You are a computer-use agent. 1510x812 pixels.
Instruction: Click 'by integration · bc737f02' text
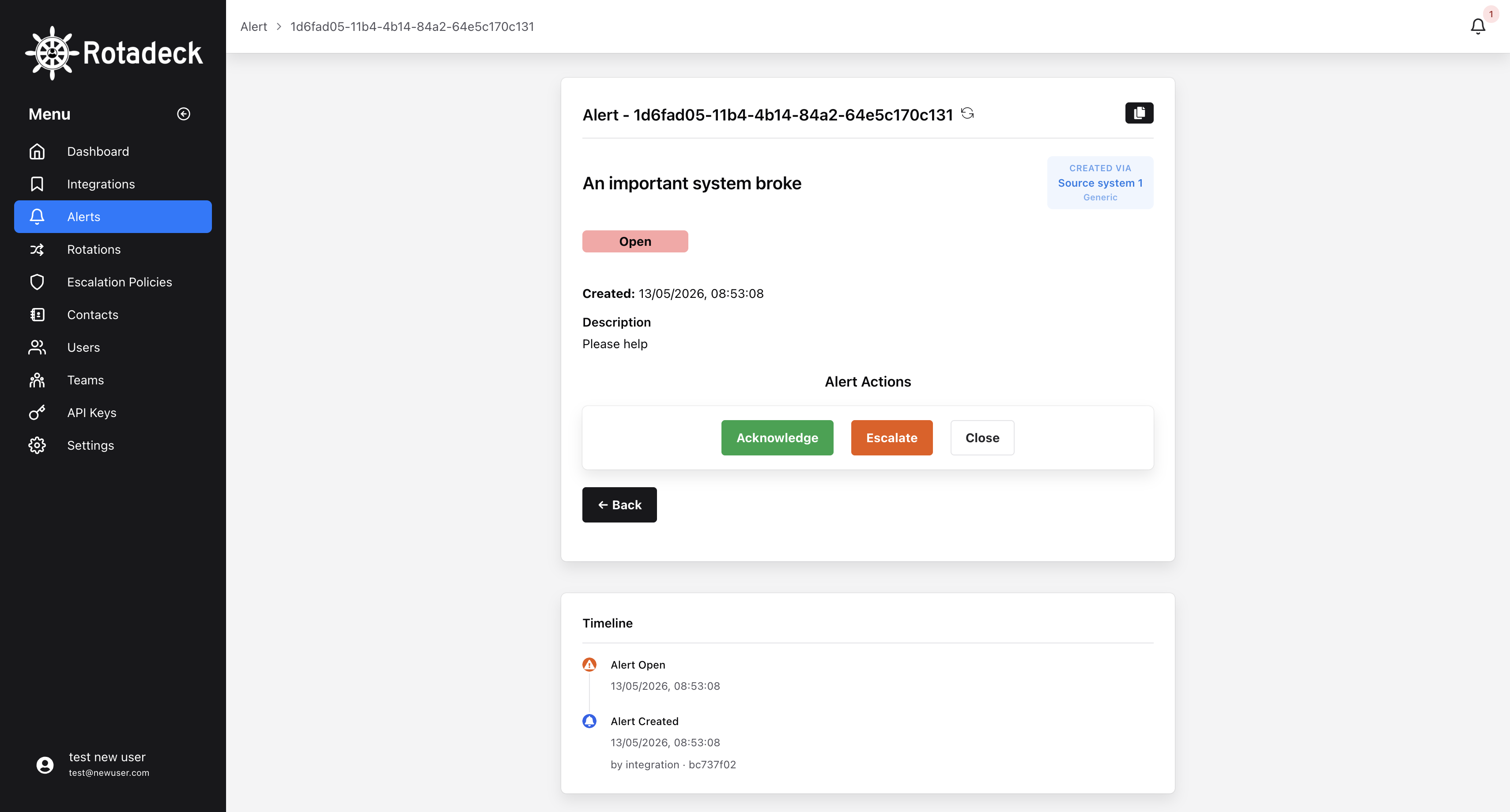pos(673,765)
